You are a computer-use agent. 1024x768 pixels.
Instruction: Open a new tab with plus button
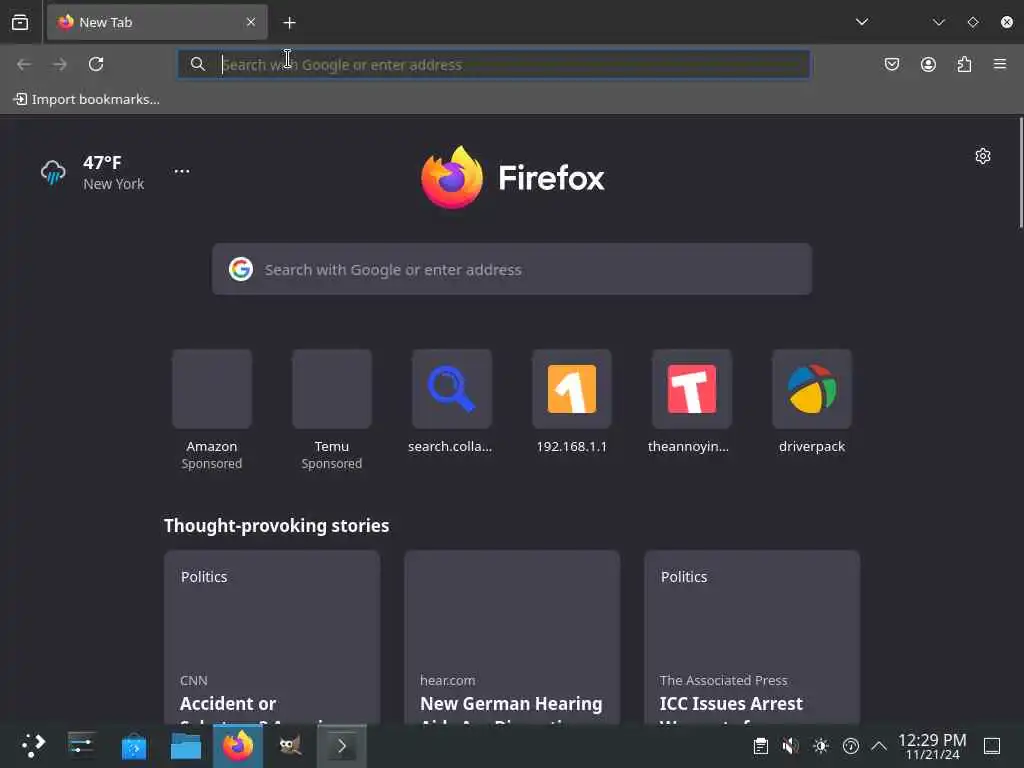coord(289,23)
